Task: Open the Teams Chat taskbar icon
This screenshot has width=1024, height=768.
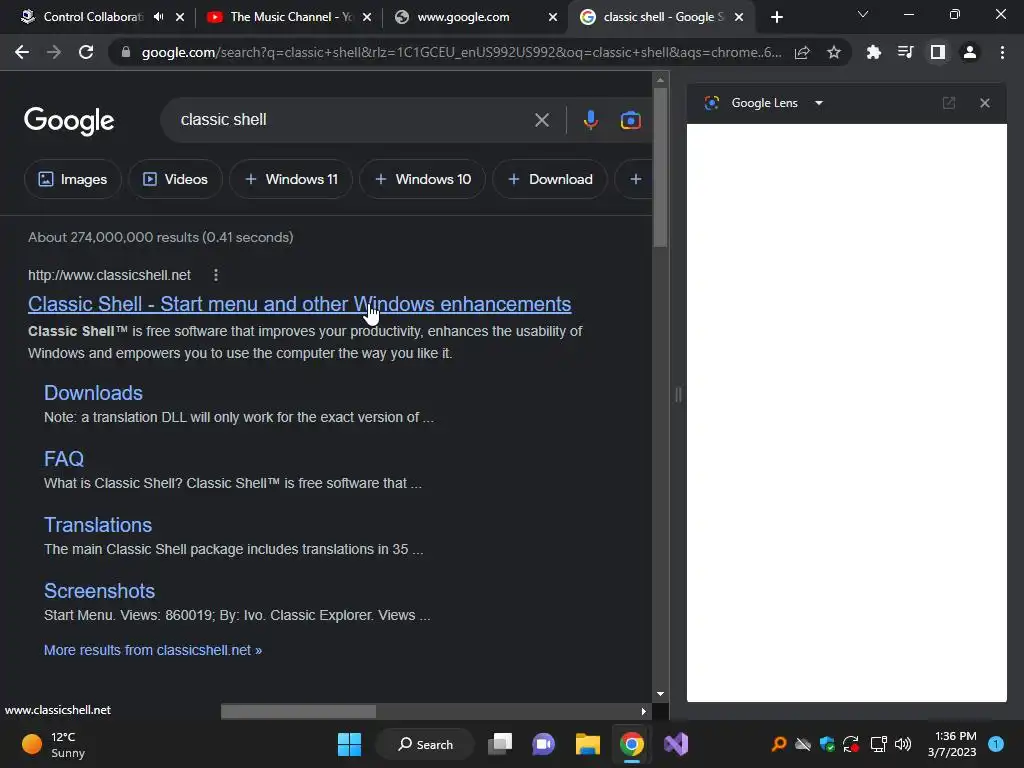Action: 544,744
